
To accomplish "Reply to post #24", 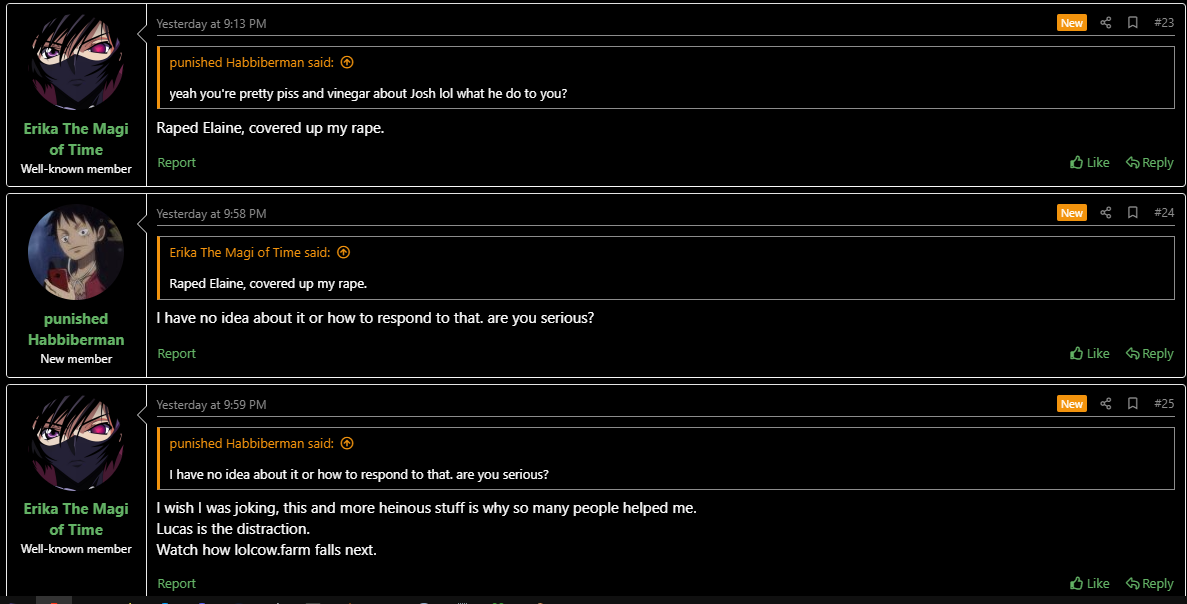I will [1149, 353].
